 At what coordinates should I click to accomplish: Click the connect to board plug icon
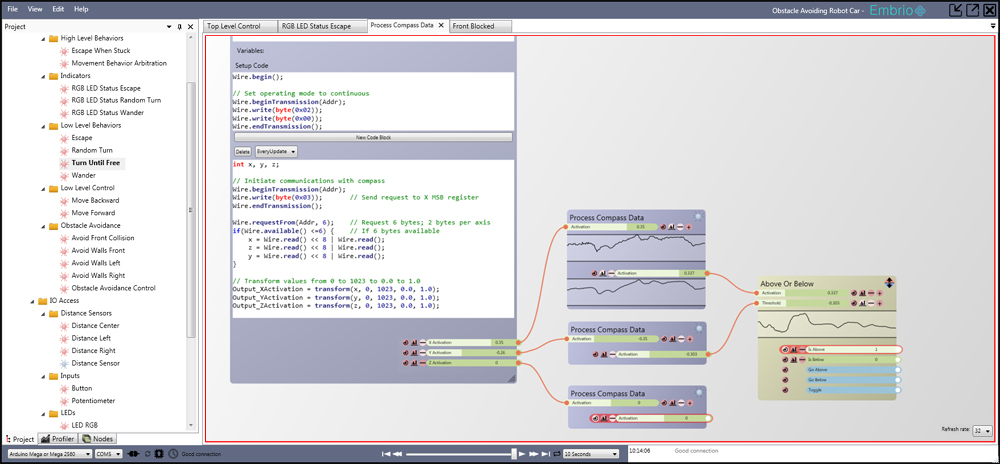(x=134, y=454)
